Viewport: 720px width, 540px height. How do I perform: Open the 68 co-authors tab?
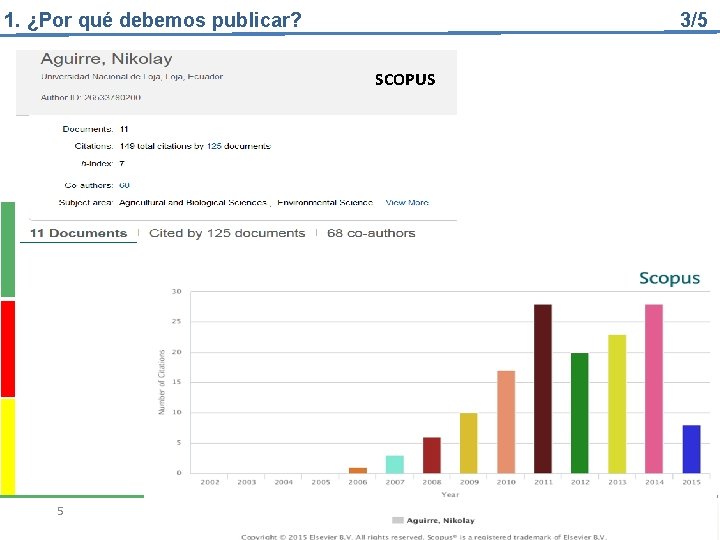[x=371, y=233]
